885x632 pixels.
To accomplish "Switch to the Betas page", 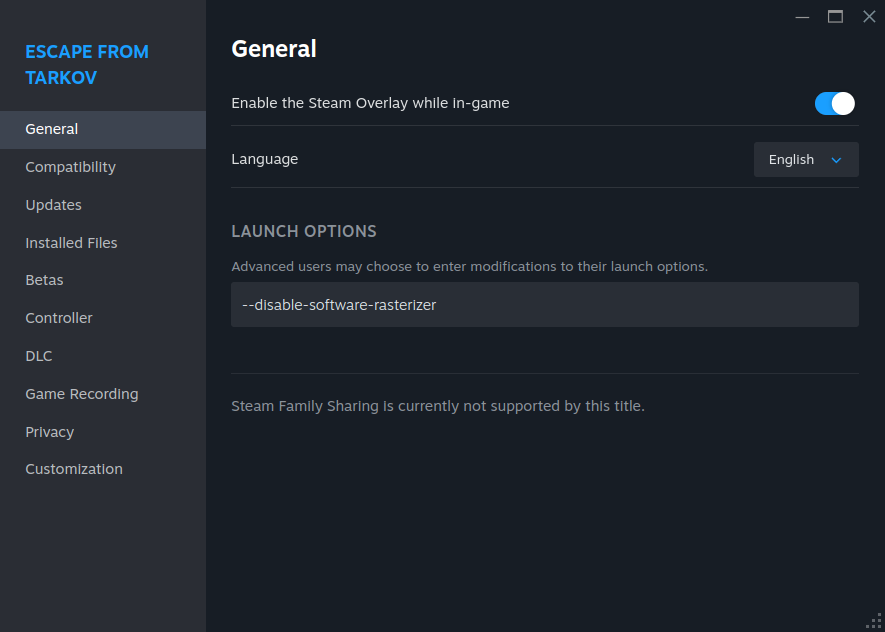I will pyautogui.click(x=44, y=280).
